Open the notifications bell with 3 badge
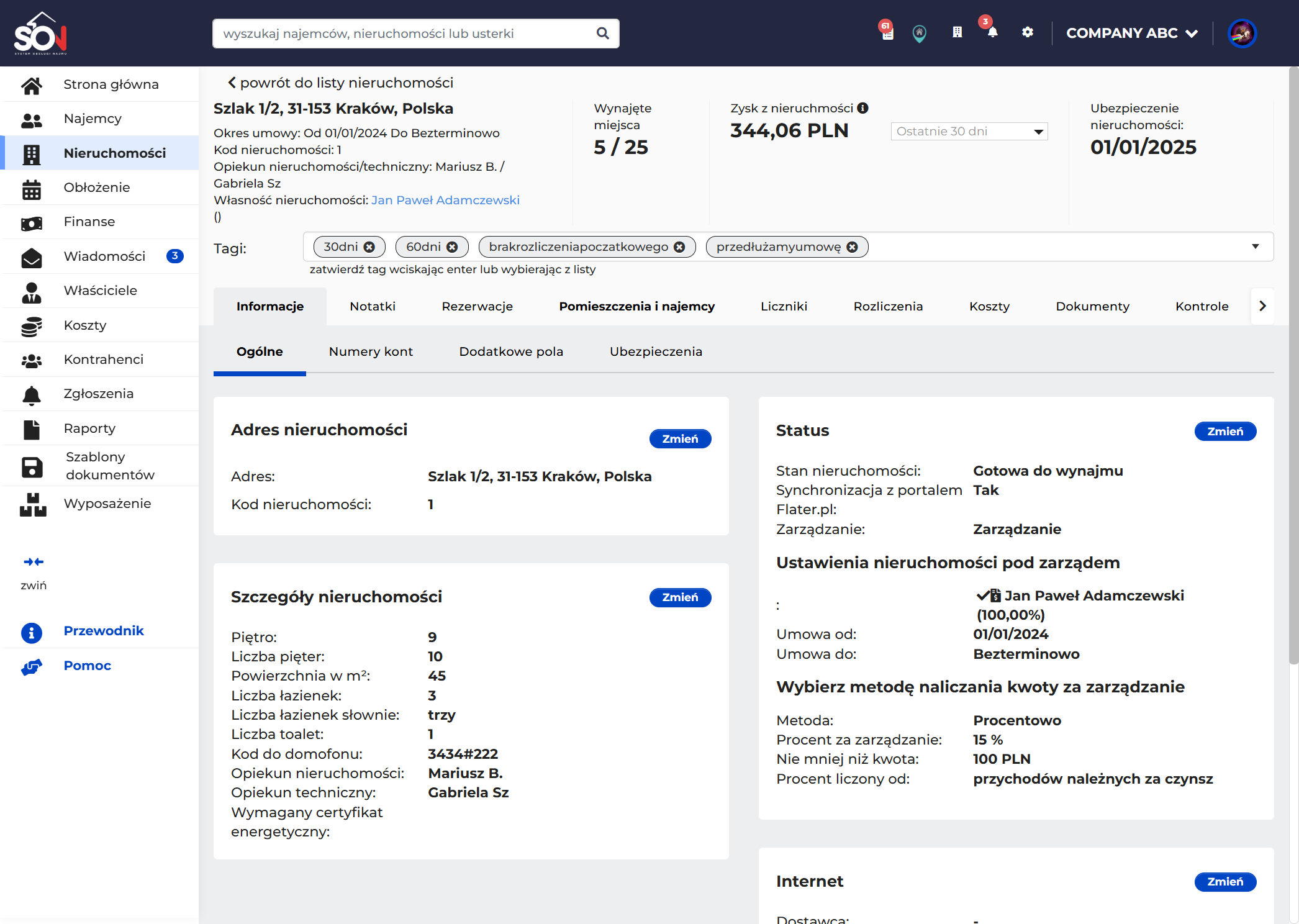This screenshot has width=1299, height=924. click(992, 32)
